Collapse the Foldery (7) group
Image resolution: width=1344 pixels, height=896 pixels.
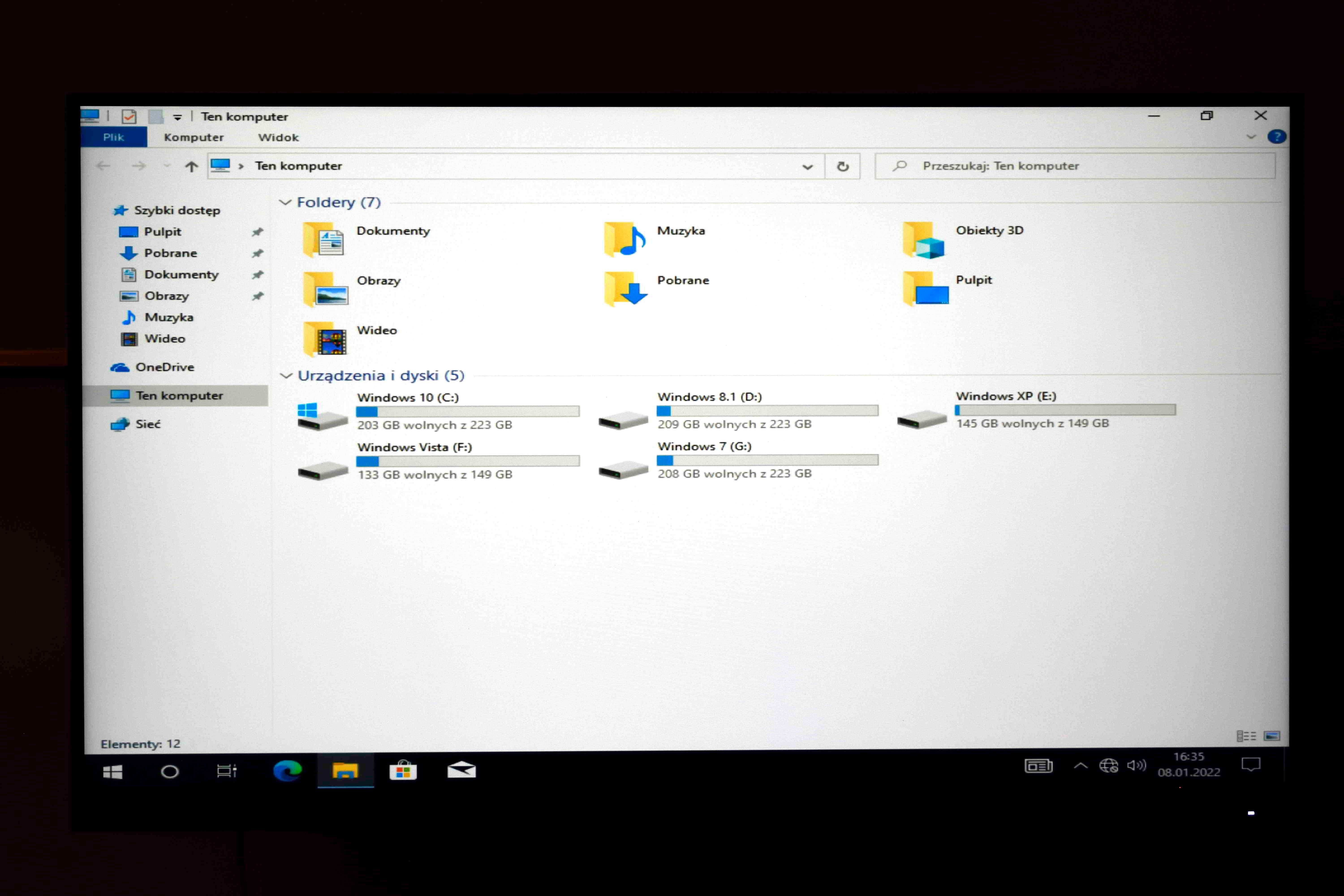(x=285, y=202)
